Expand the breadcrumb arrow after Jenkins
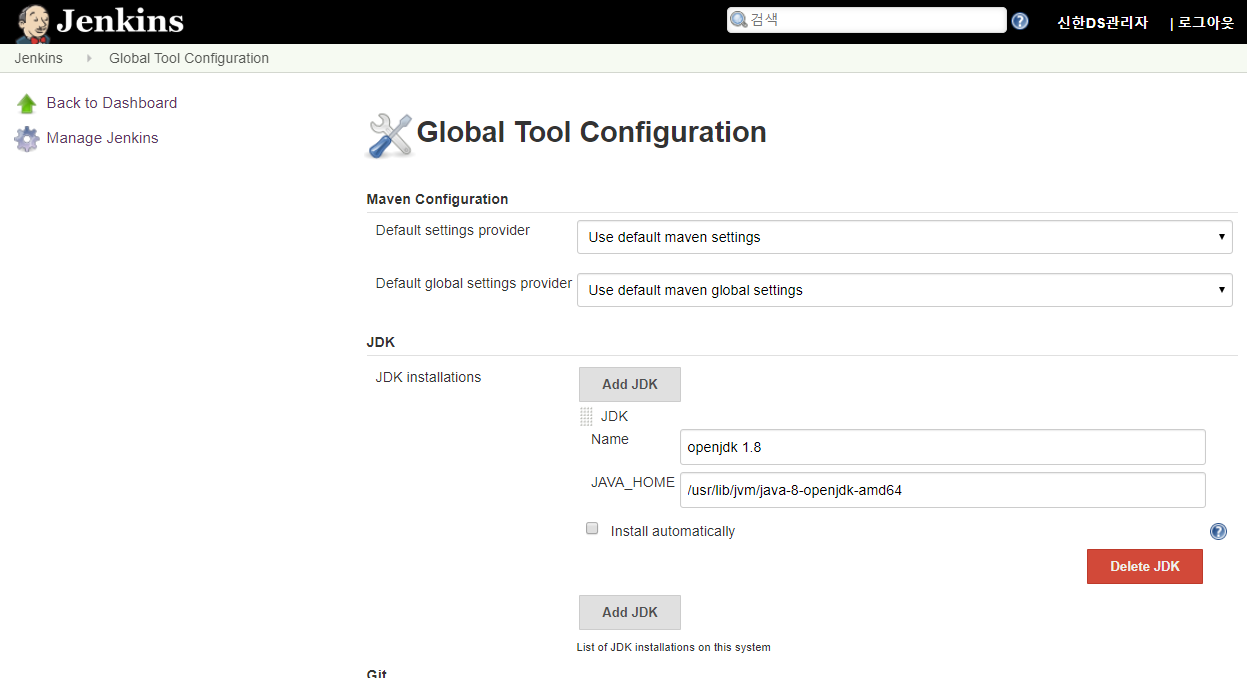The image size is (1247, 678). pyautogui.click(x=89, y=58)
